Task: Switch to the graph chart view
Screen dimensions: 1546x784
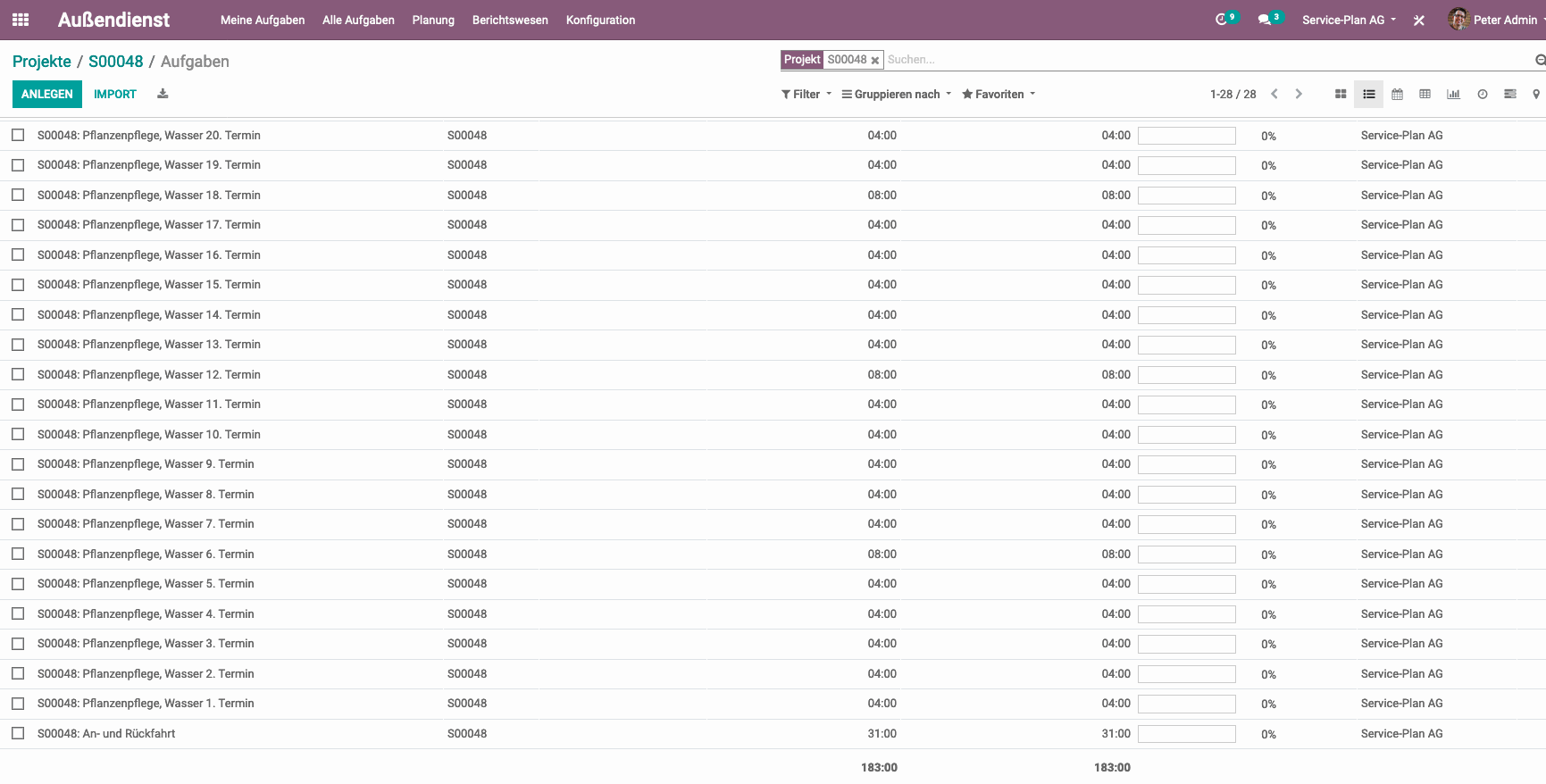Action: (x=1453, y=94)
